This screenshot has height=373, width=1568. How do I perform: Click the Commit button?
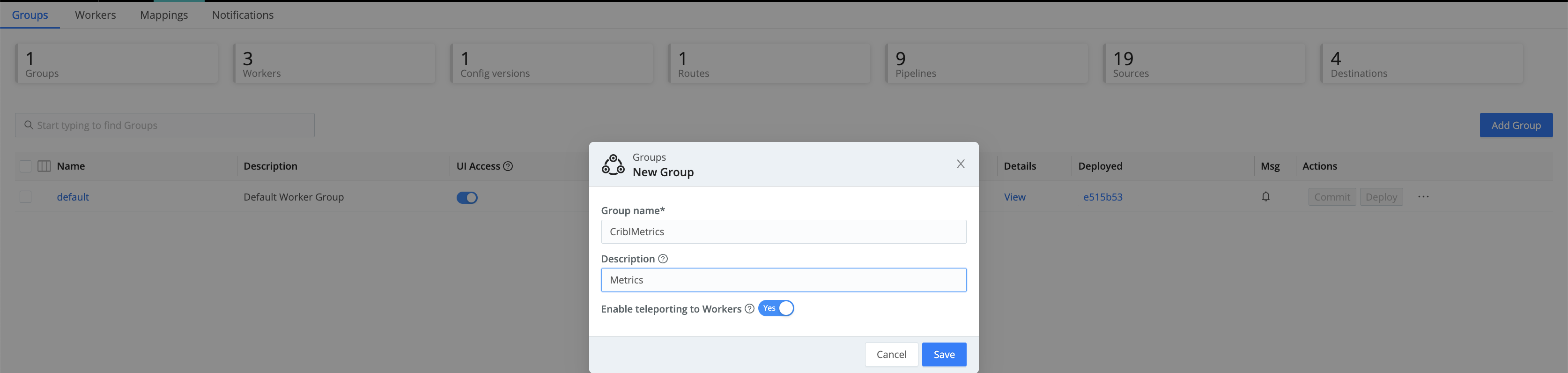click(x=1332, y=197)
